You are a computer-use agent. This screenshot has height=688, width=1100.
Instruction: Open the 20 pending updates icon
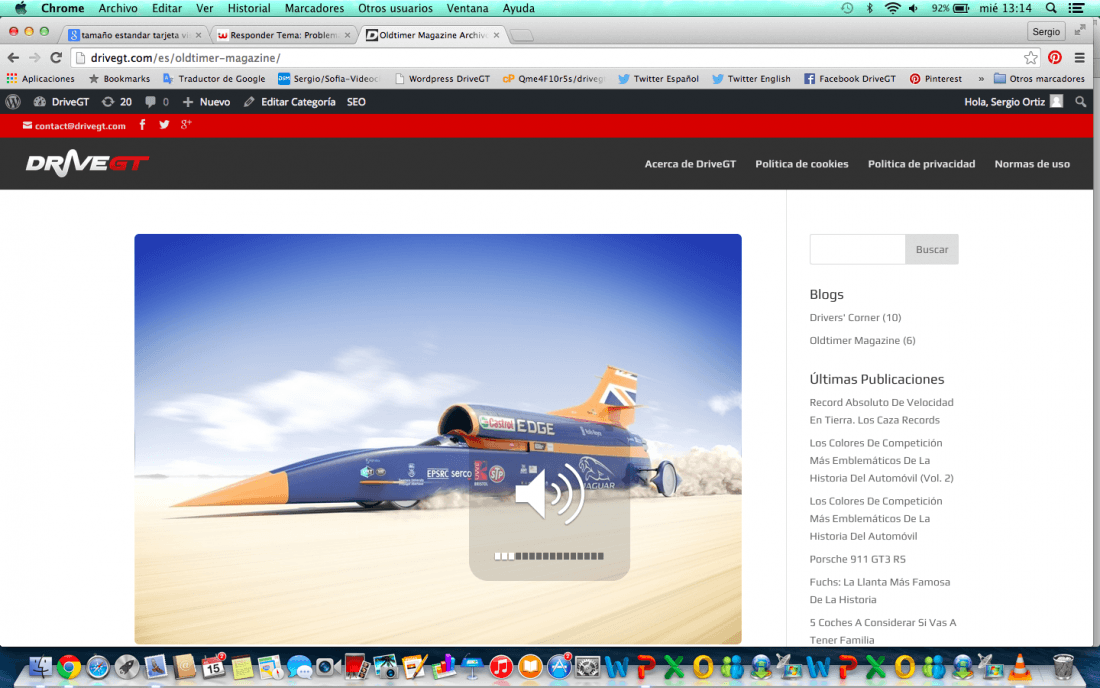coord(116,102)
